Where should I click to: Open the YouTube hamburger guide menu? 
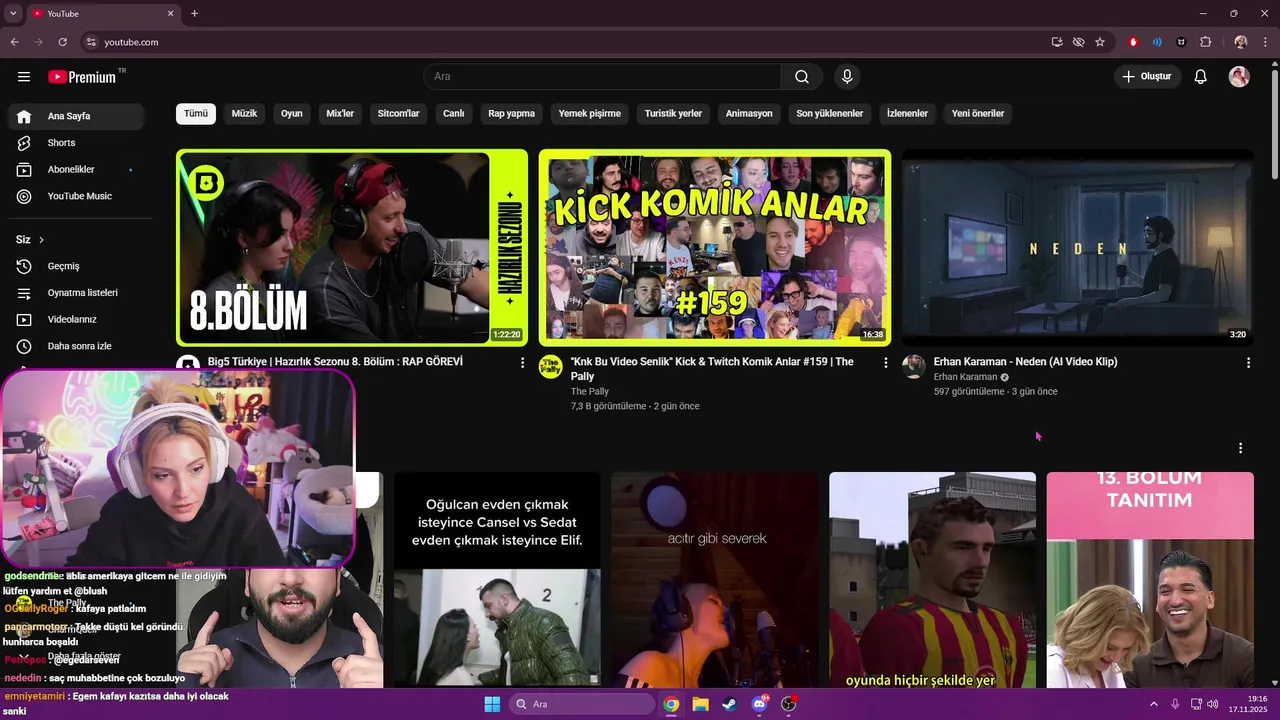24,77
